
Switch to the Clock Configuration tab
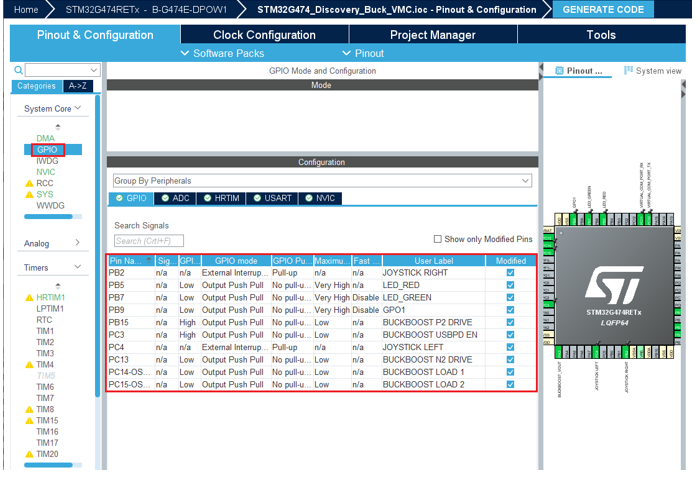pyautogui.click(x=264, y=35)
